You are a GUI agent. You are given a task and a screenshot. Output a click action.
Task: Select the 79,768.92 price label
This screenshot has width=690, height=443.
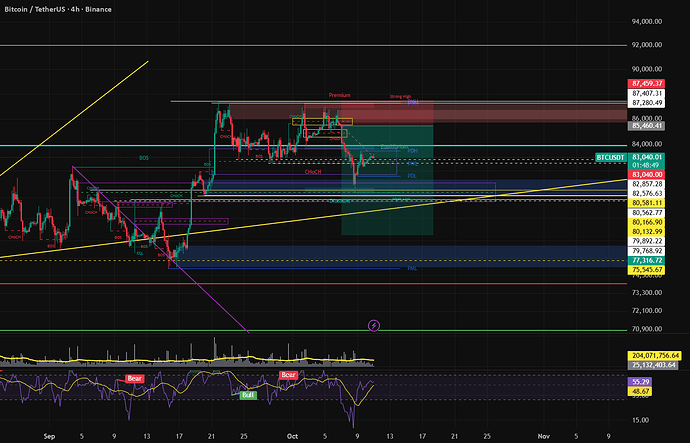646,251
